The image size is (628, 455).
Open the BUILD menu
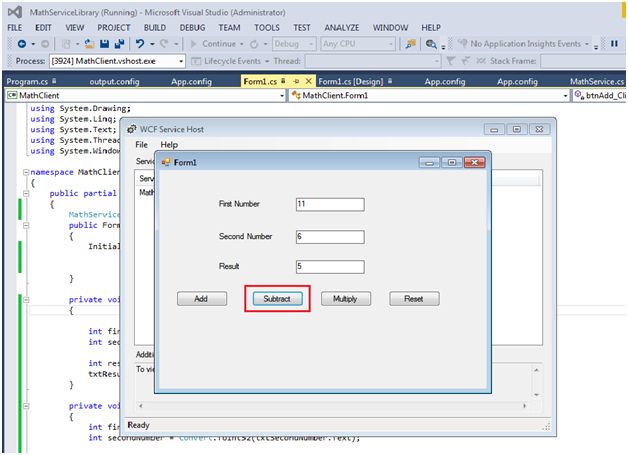pyautogui.click(x=155, y=28)
